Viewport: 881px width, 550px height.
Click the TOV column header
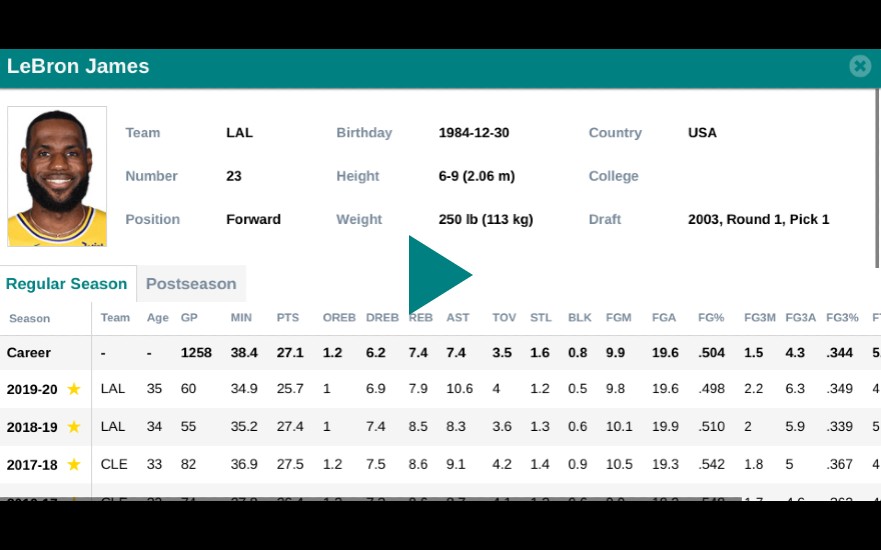(504, 317)
